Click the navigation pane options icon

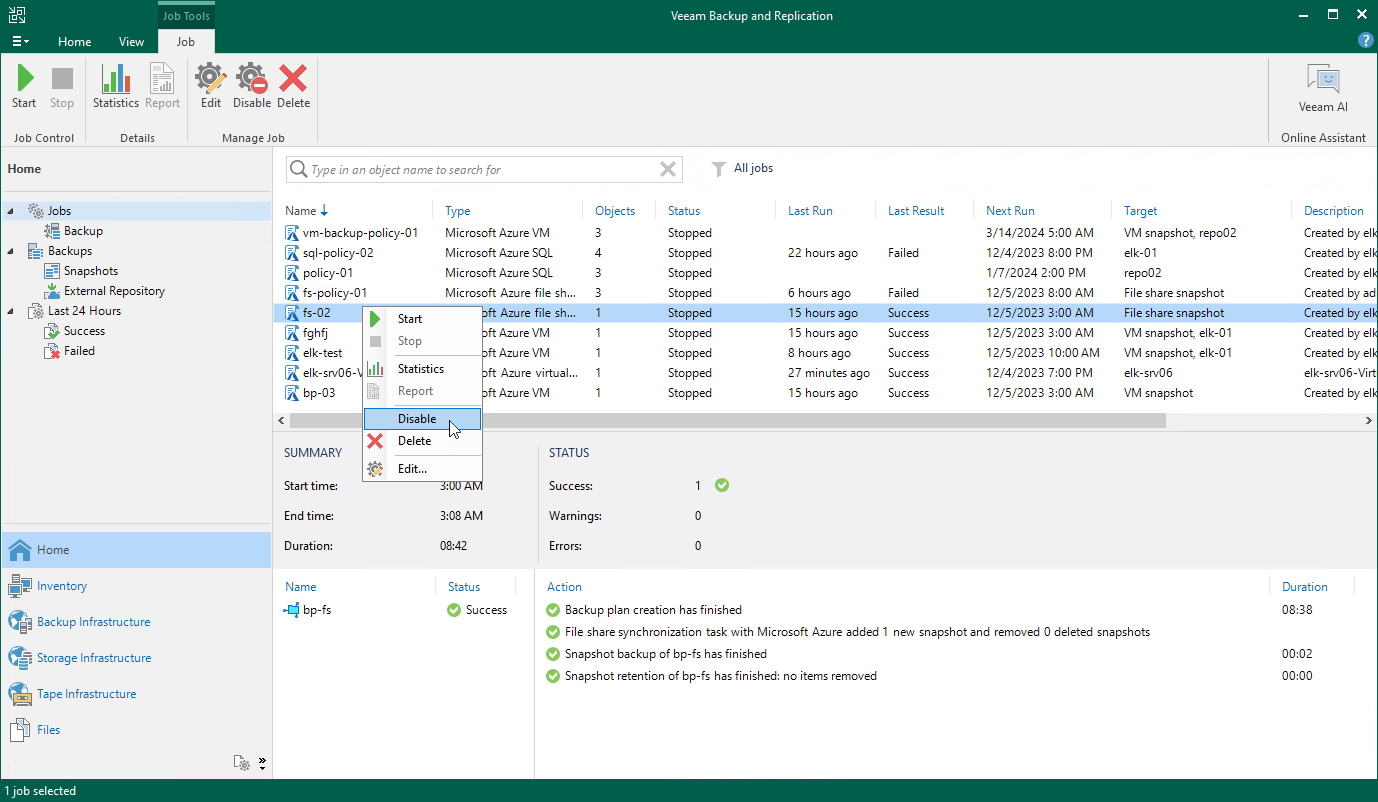click(x=241, y=763)
